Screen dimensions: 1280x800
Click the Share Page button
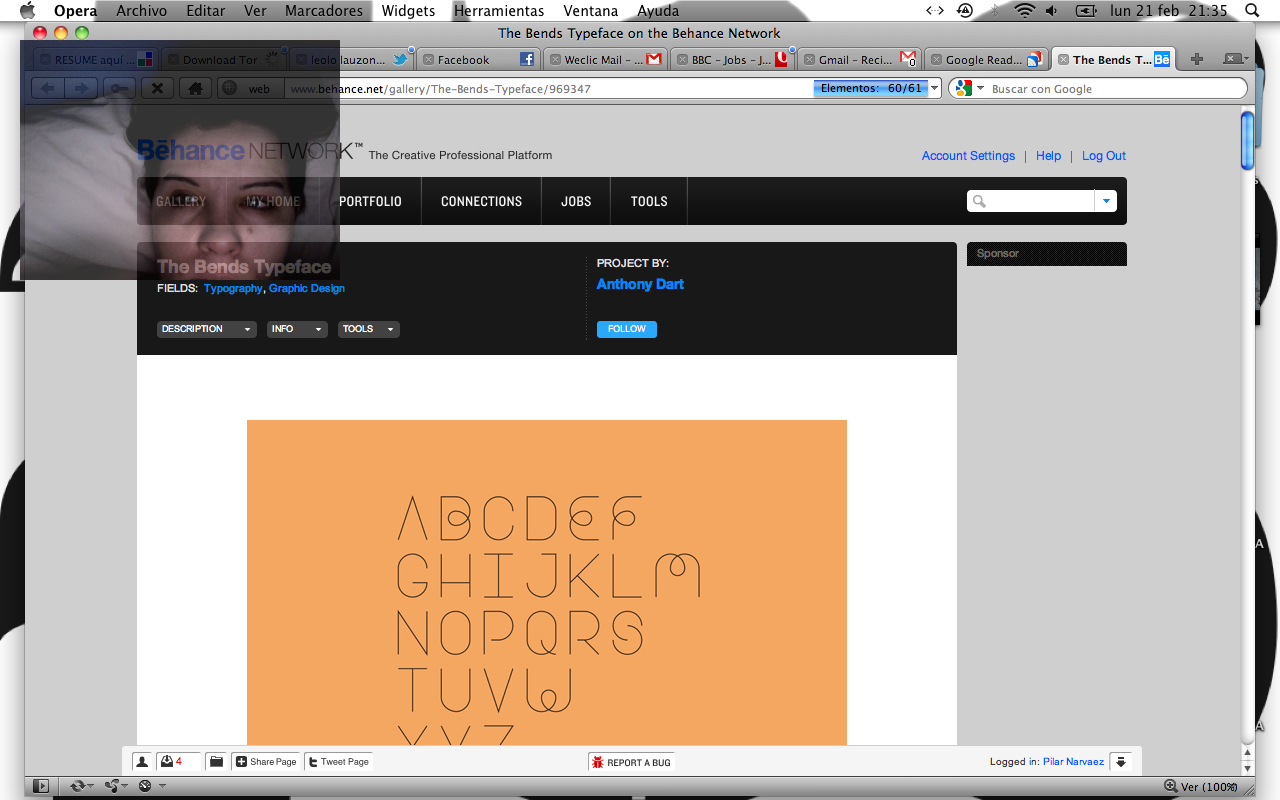click(266, 762)
